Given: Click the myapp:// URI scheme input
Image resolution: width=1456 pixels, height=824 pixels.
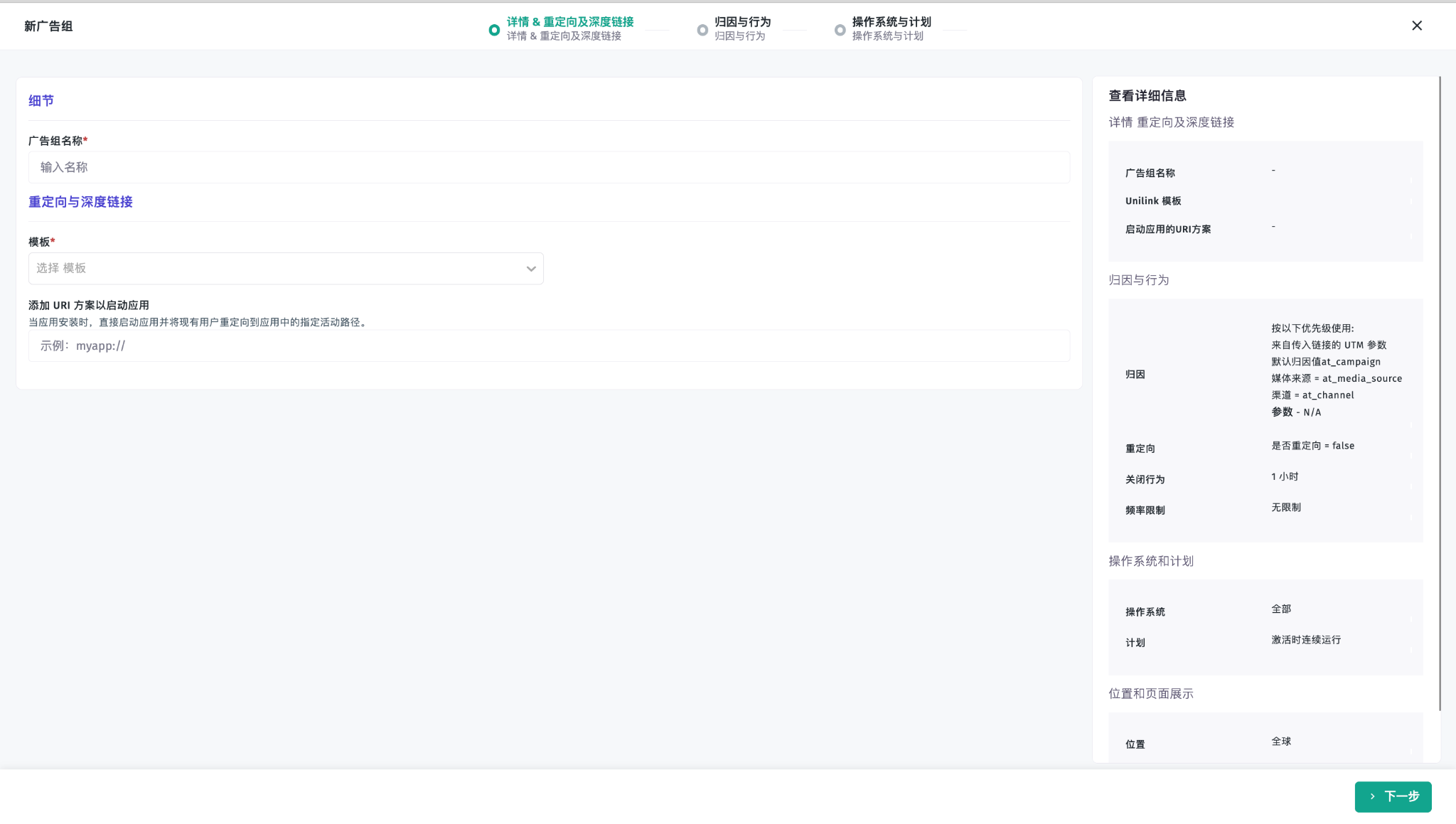Looking at the screenshot, I should pyautogui.click(x=549, y=346).
